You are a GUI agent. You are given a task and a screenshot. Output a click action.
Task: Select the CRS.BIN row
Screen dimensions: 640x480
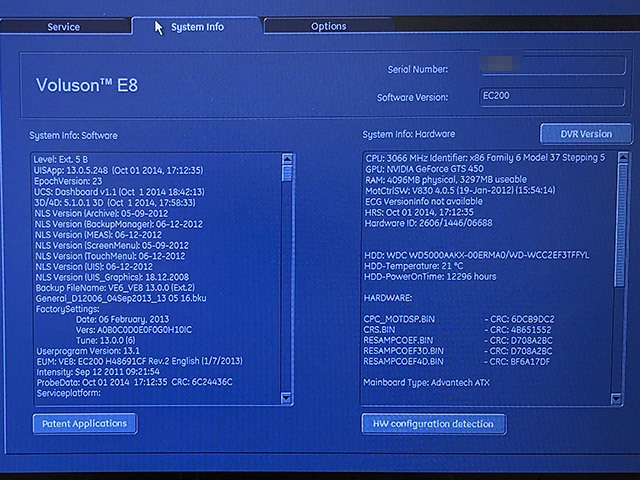click(x=458, y=330)
